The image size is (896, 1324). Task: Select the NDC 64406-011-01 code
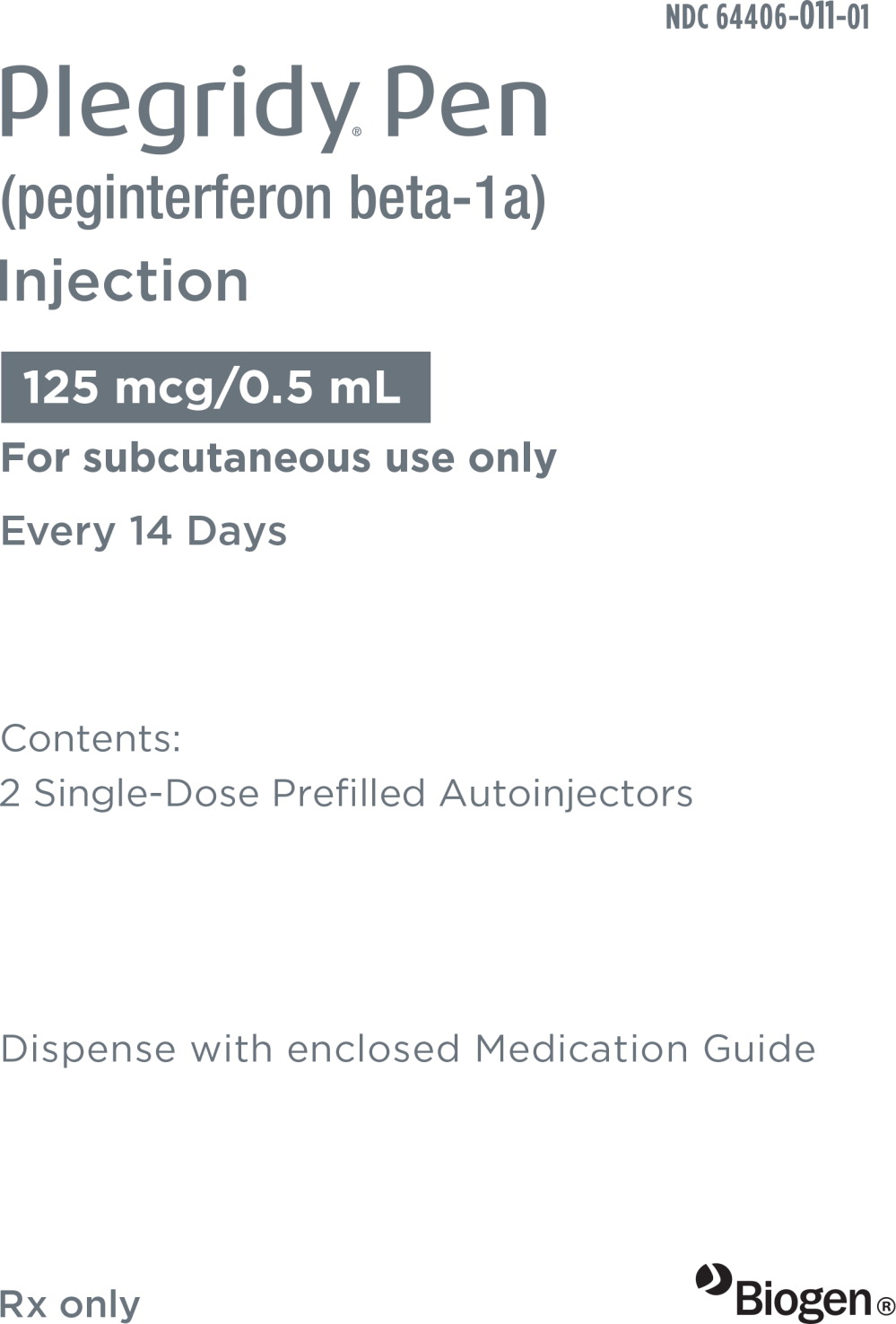point(767,18)
